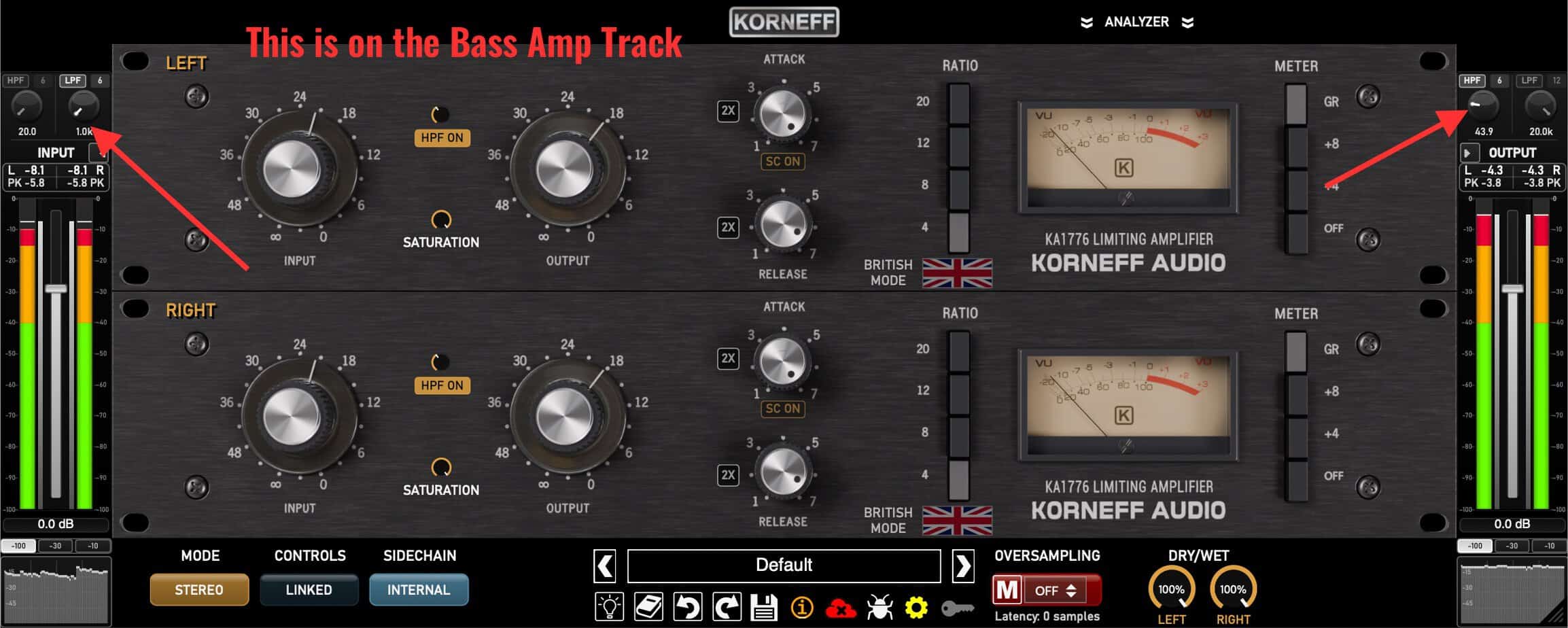Change output LPF slope value 12
The image size is (1568, 628).
1556,81
